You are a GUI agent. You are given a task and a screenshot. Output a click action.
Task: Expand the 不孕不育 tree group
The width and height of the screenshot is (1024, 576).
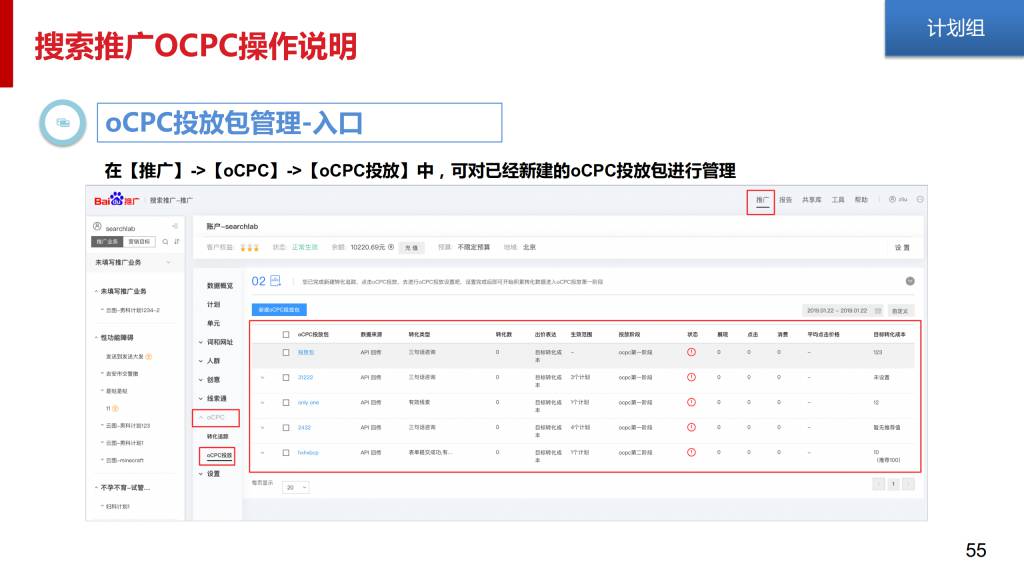click(x=122, y=488)
